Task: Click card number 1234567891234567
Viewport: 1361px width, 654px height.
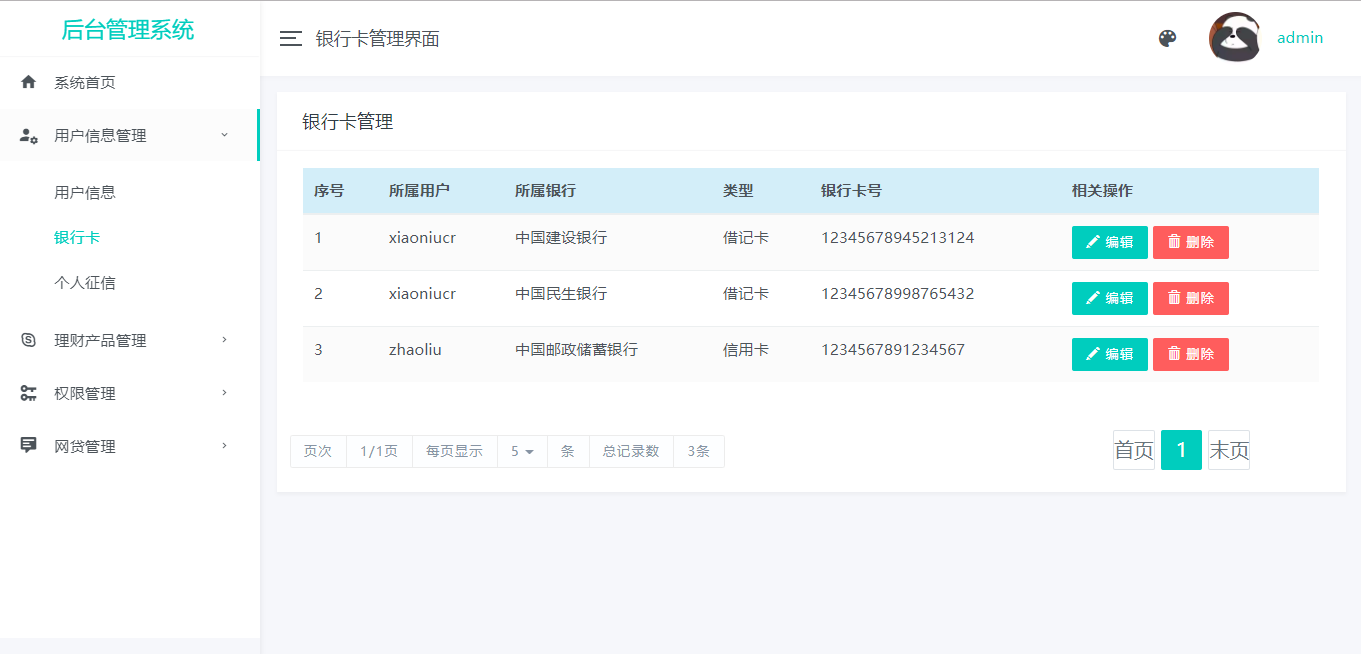Action: pyautogui.click(x=893, y=350)
